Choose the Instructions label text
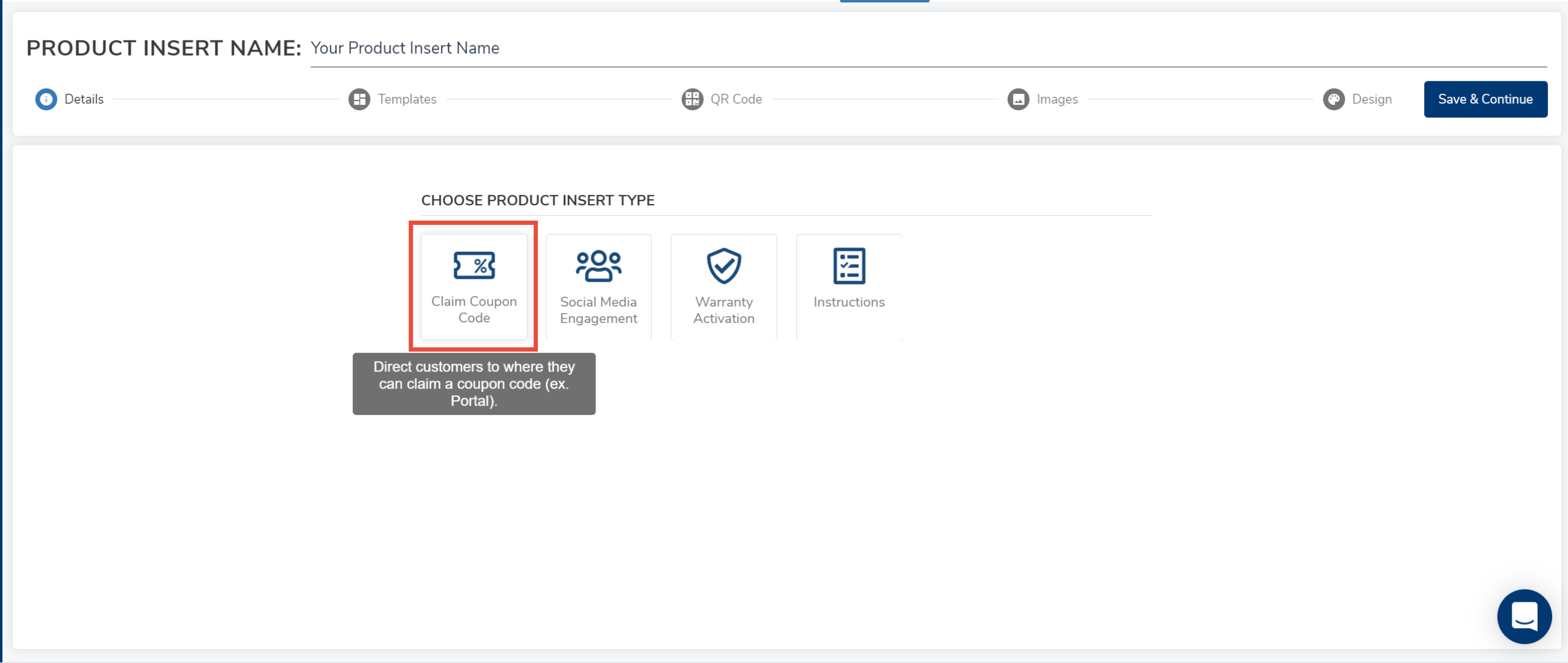Image resolution: width=1568 pixels, height=663 pixels. coord(849,302)
